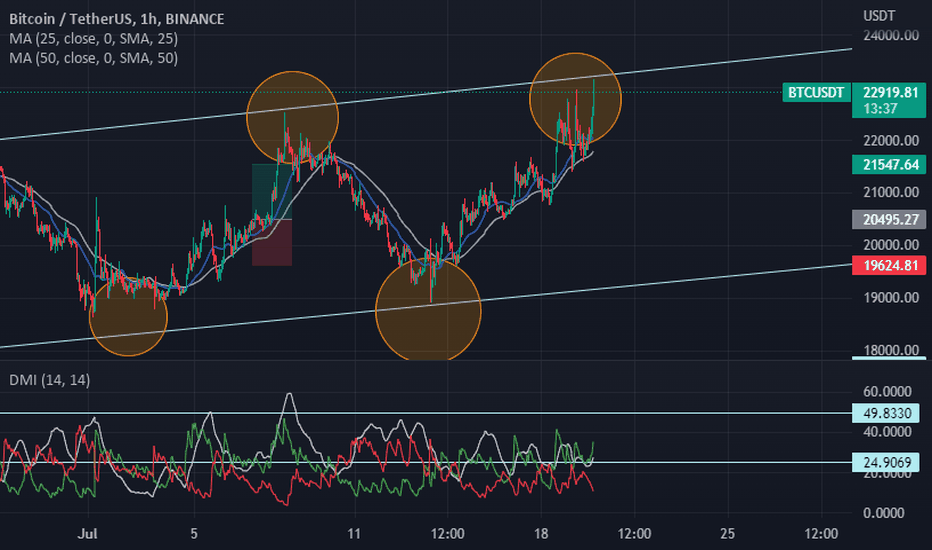Click the green 21547.64 price label
This screenshot has height=550, width=932.
coord(889,165)
